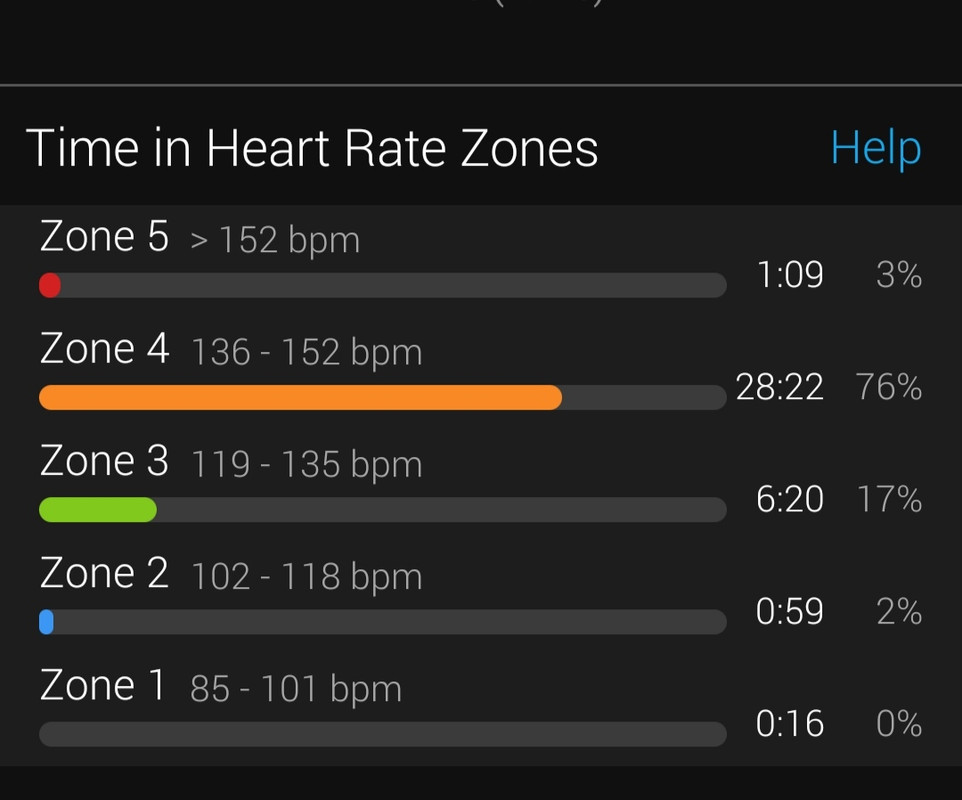Click the red Zone 5 progress bar
Screen dimensions: 962x800
[x=383, y=285]
